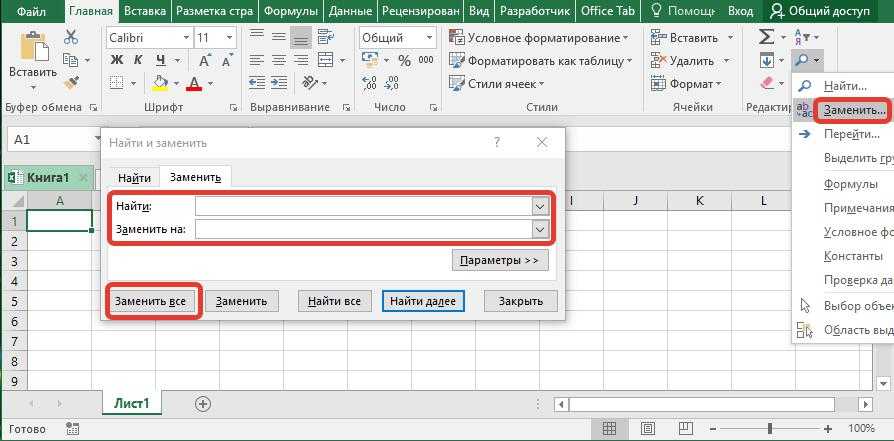Viewport: 894px width, 441px height.
Task: Add a new sheet with plus icon
Action: pos(203,404)
